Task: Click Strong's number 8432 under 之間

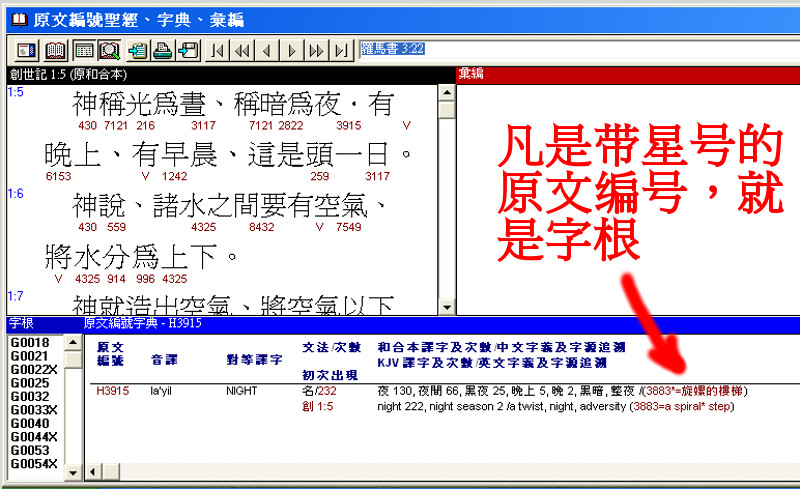Action: click(261, 227)
